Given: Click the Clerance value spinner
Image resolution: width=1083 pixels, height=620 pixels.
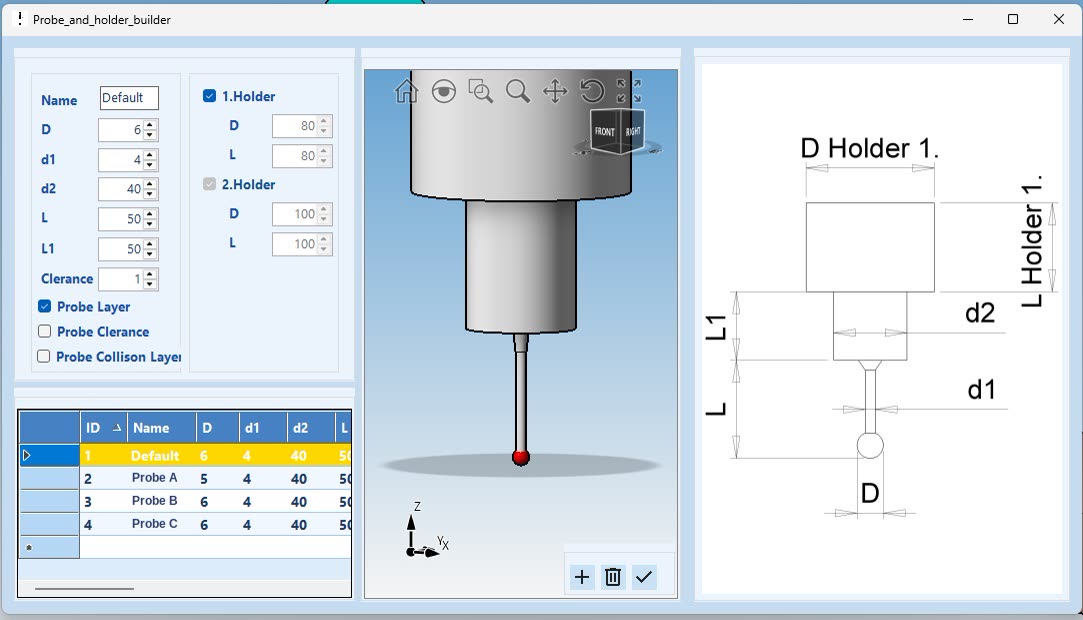Looking at the screenshot, I should click(x=128, y=279).
